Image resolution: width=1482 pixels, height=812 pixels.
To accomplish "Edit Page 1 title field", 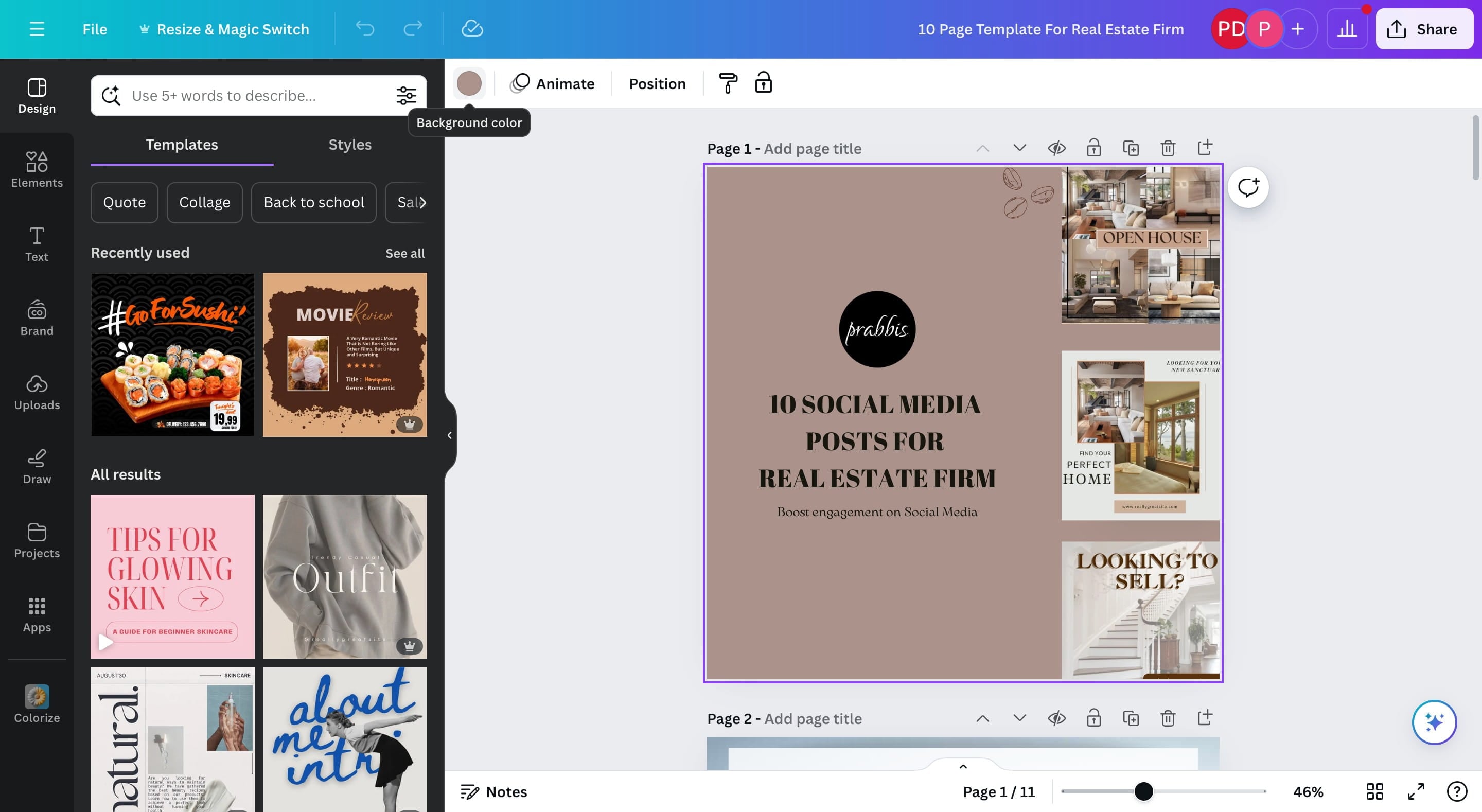I will coord(813,149).
